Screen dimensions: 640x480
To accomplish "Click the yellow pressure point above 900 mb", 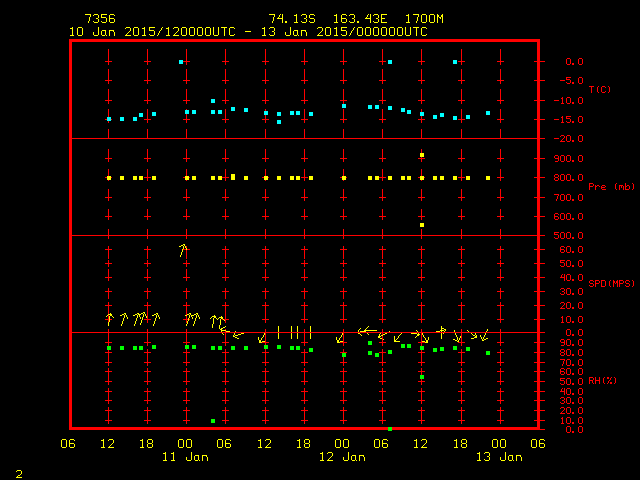I will click(422, 155).
